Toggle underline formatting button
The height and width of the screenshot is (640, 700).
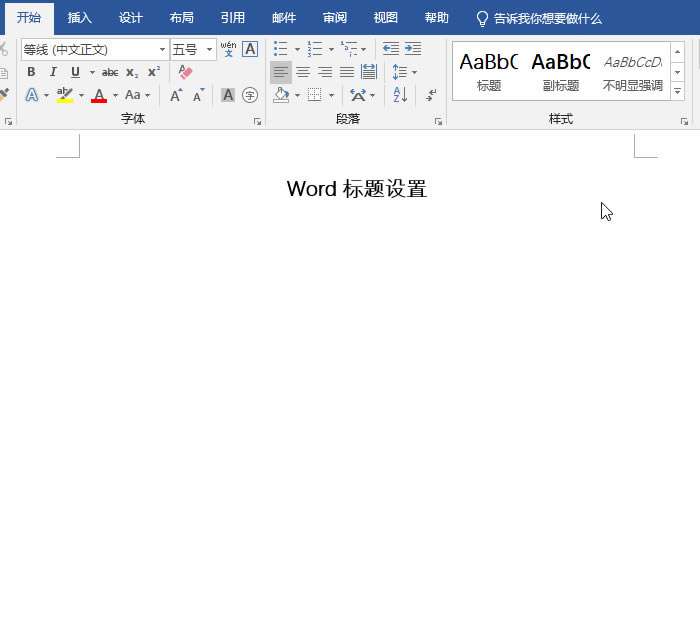pyautogui.click(x=75, y=72)
